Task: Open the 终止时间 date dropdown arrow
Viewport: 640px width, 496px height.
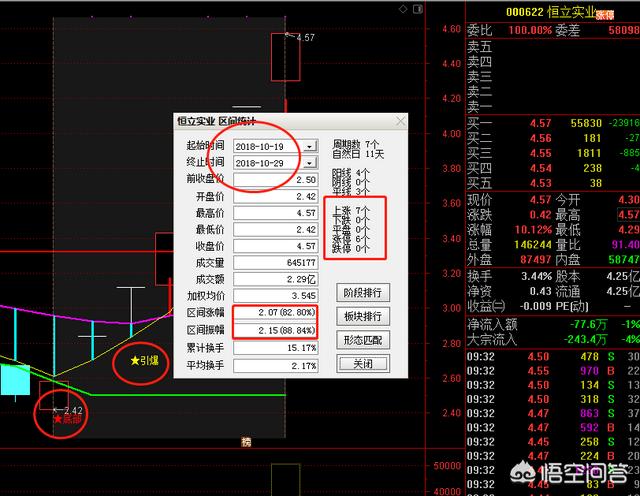Action: click(310, 163)
